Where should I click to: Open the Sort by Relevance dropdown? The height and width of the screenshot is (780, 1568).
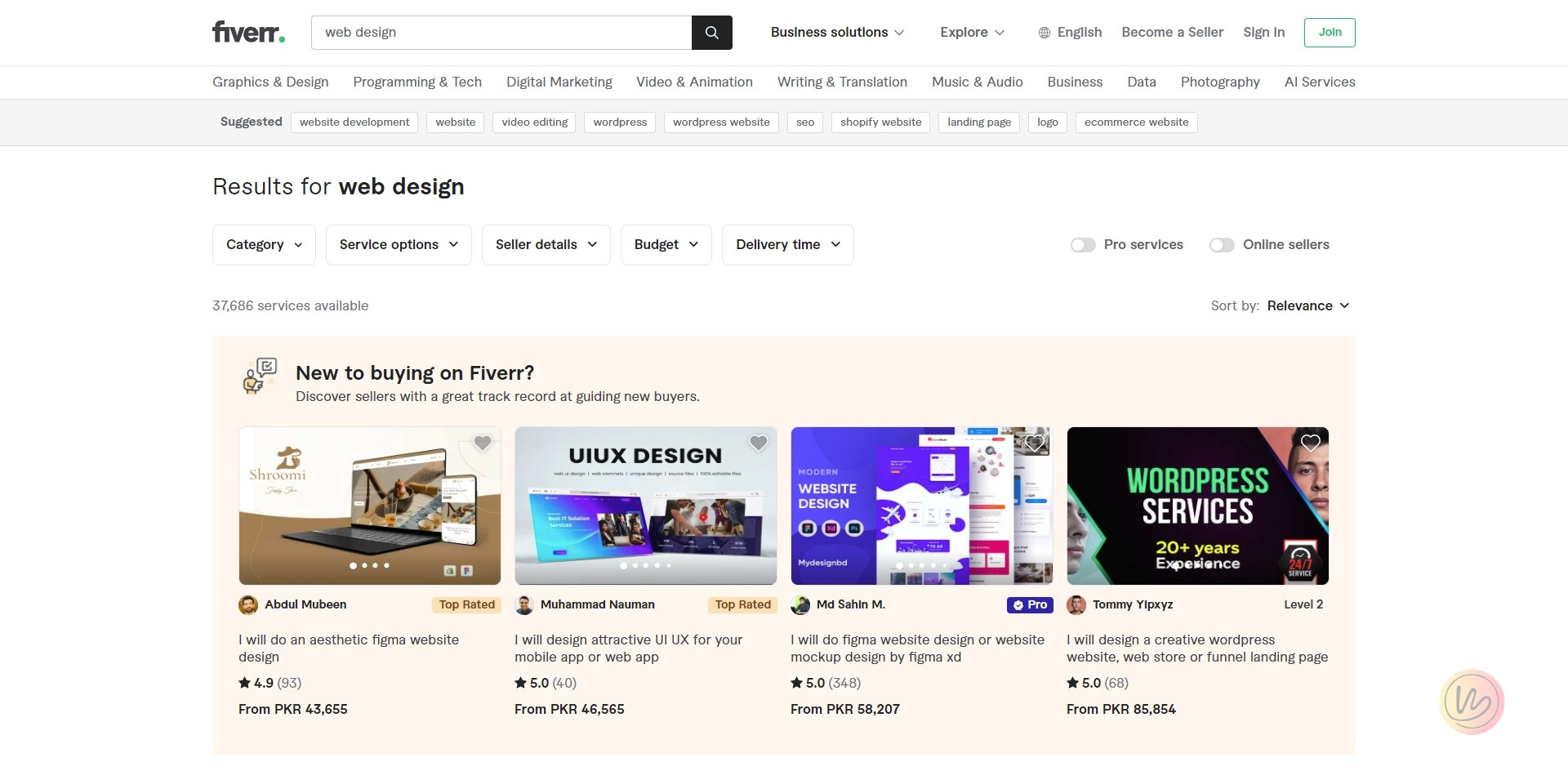point(1307,305)
